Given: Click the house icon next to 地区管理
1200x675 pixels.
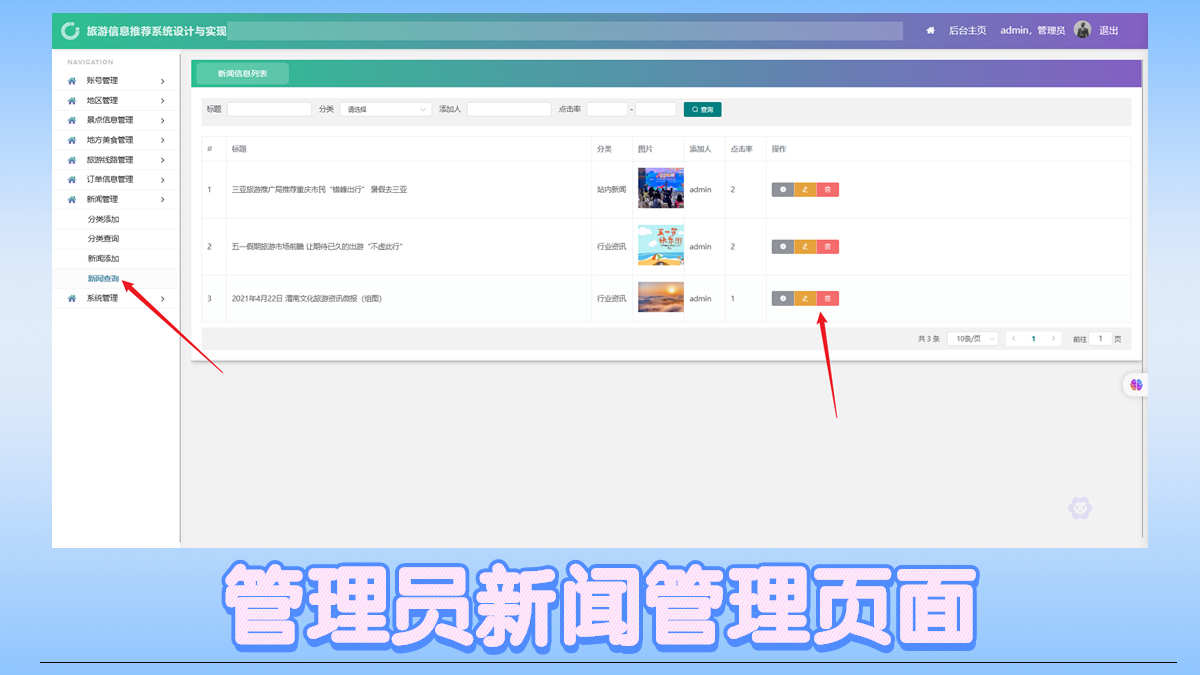Looking at the screenshot, I should pyautogui.click(x=71, y=101).
